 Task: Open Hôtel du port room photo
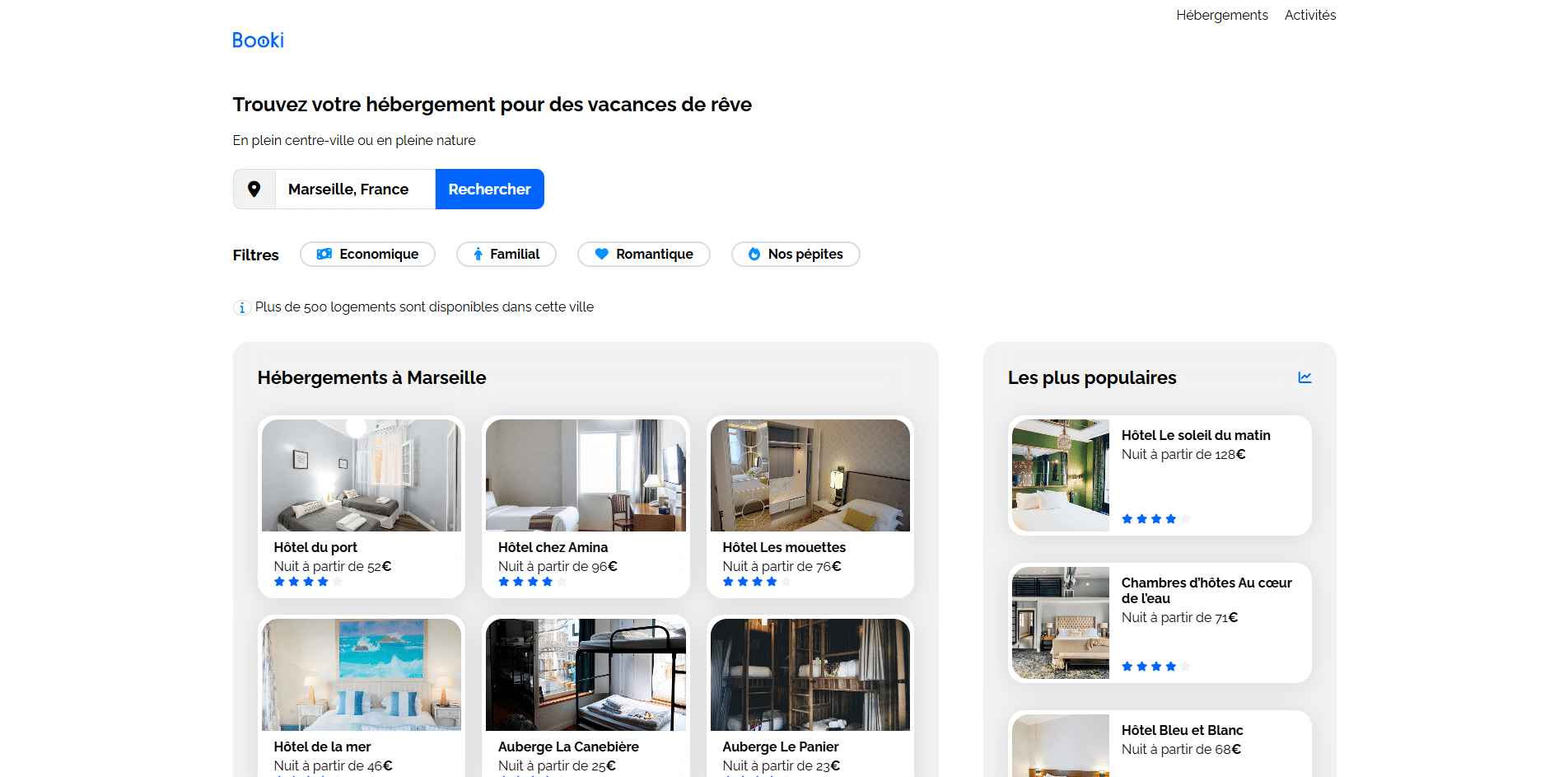point(362,475)
